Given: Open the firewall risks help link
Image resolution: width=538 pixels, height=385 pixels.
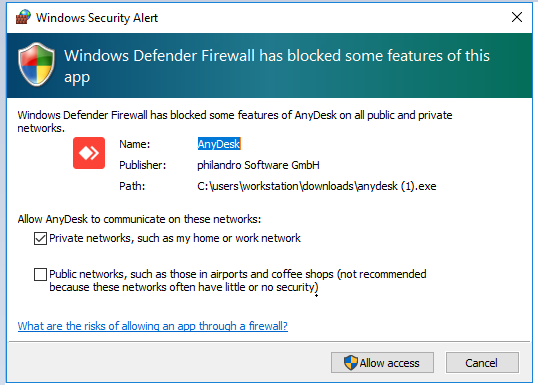Looking at the screenshot, I should tap(153, 326).
